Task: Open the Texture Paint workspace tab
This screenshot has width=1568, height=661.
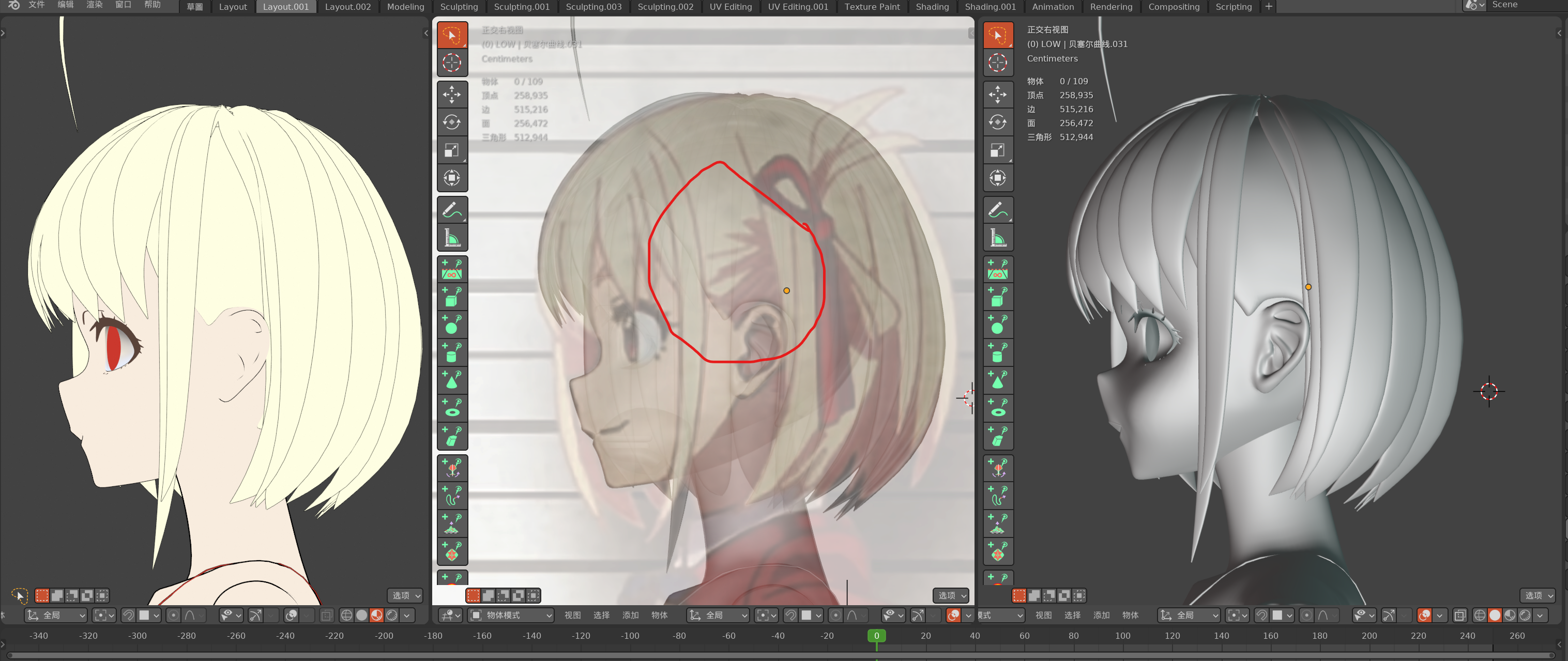Action: [872, 7]
